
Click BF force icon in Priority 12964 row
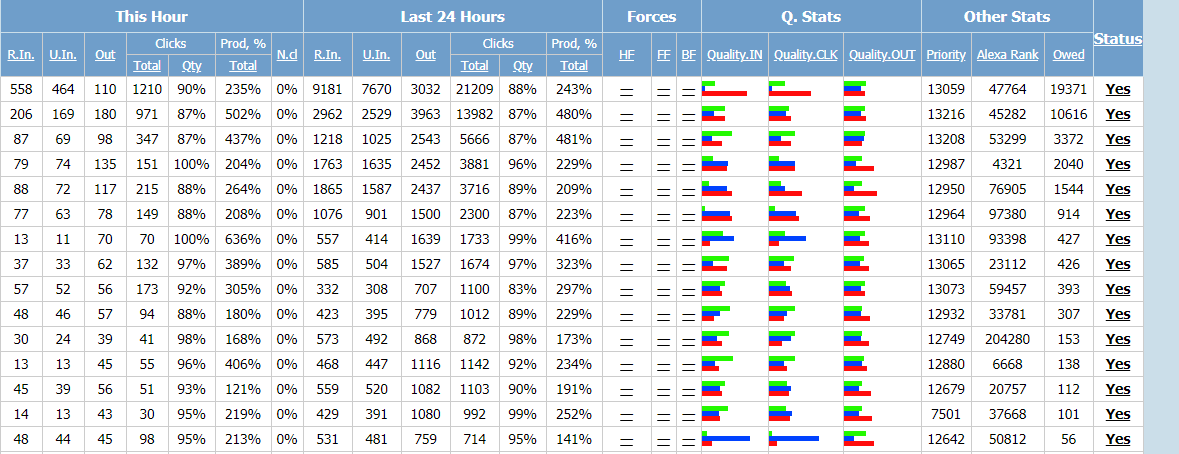point(689,217)
